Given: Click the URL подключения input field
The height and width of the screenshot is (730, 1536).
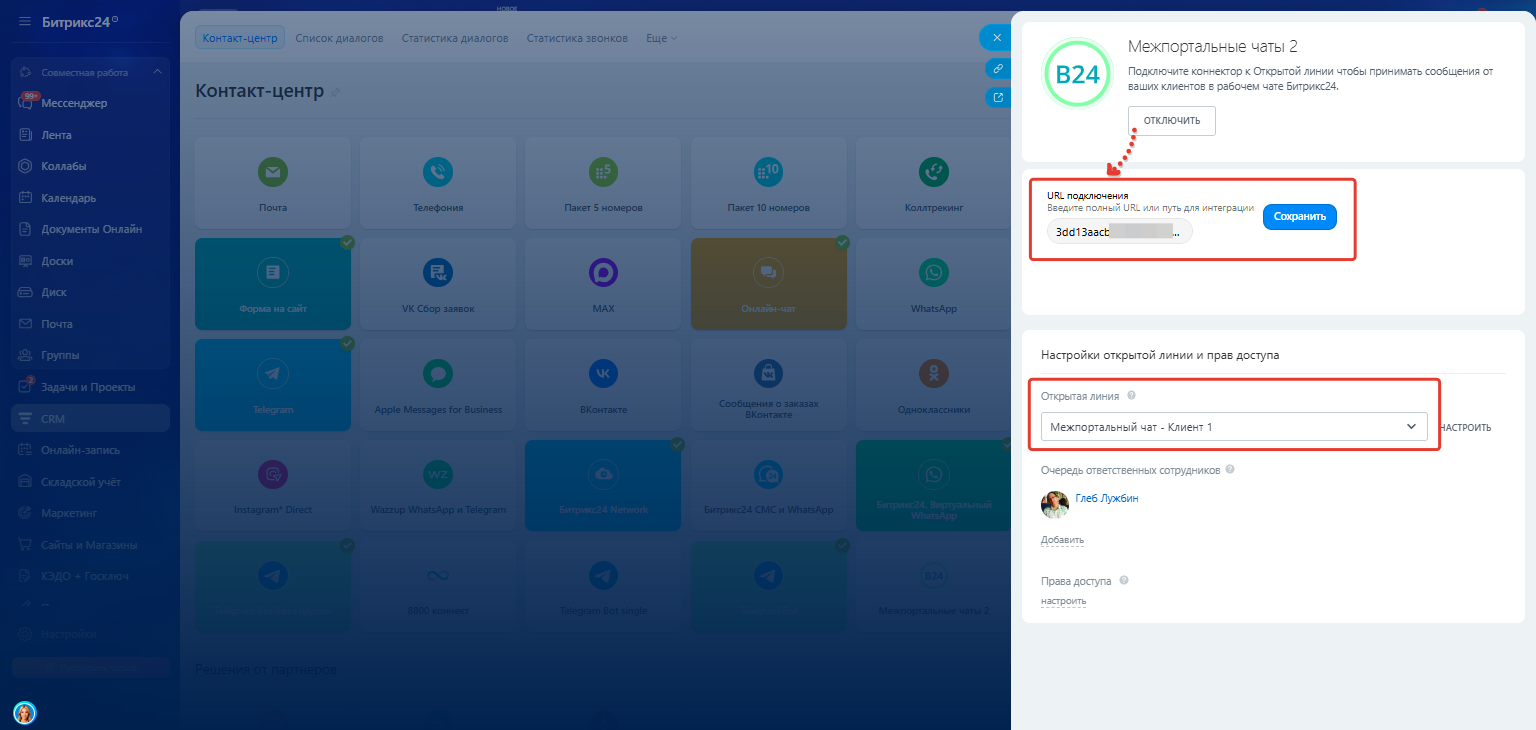Looking at the screenshot, I should click(x=1119, y=232).
